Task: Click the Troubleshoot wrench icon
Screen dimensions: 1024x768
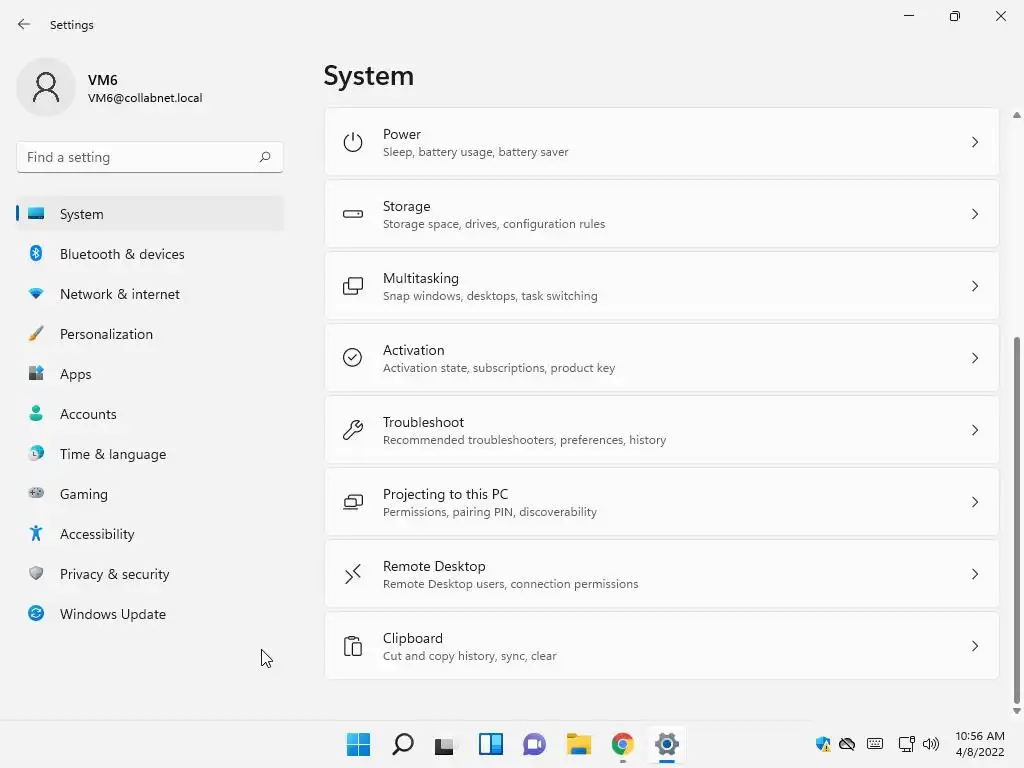Action: (353, 430)
